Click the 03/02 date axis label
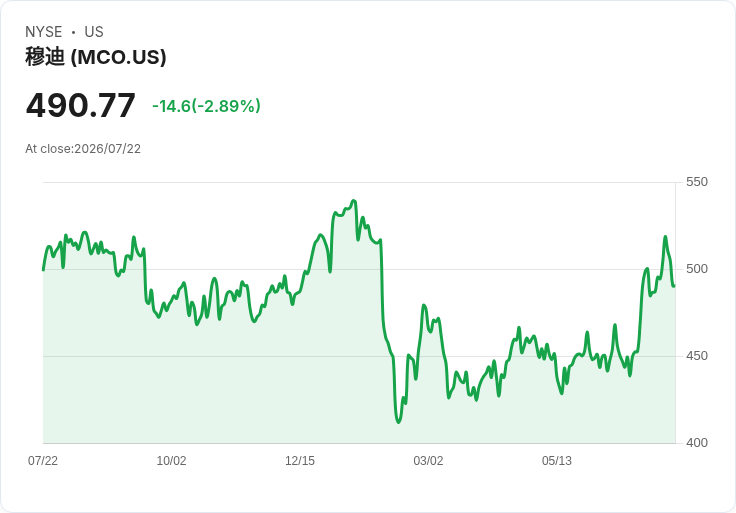 pos(428,460)
